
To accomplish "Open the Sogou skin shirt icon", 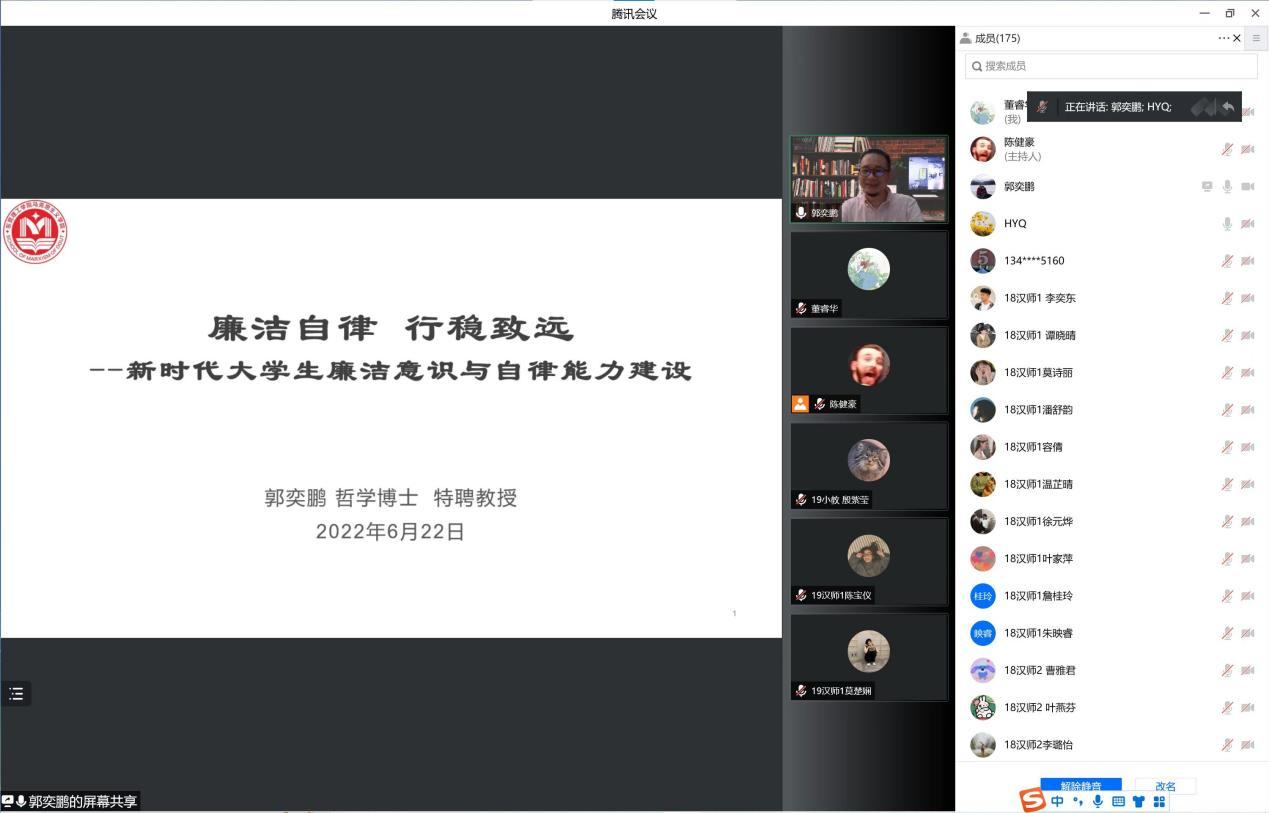I will 1138,802.
